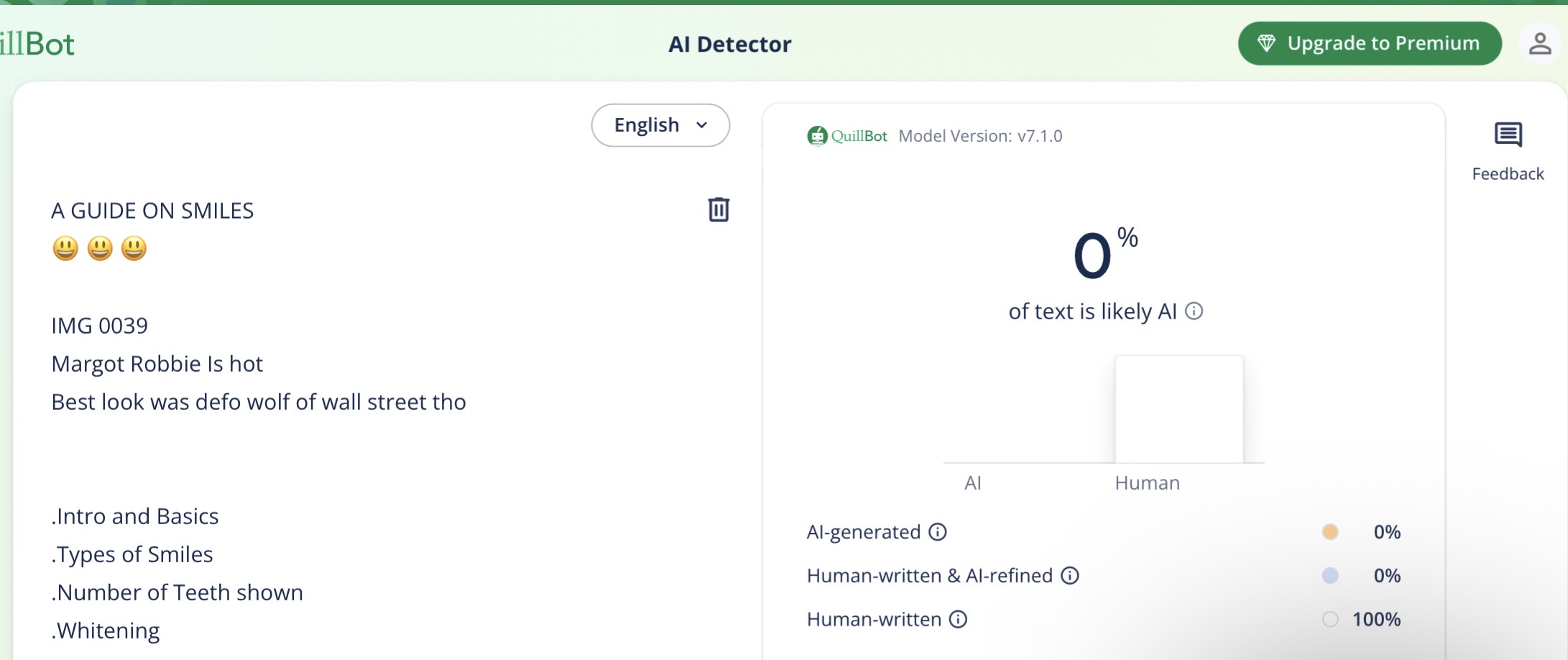Click the diamond icon in Upgrade button

(1266, 44)
